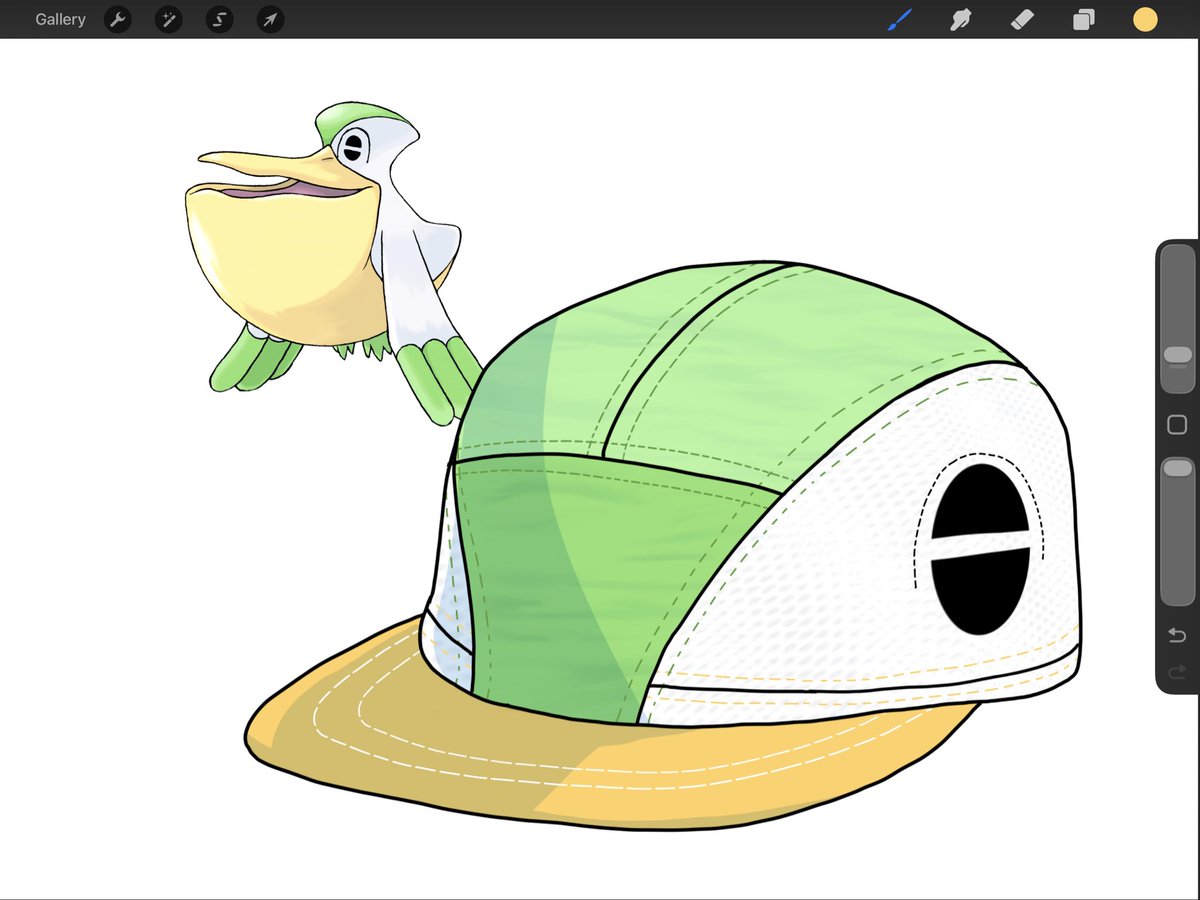Viewport: 1200px width, 900px height.
Task: Activate the Selection tool
Action: click(x=219, y=19)
